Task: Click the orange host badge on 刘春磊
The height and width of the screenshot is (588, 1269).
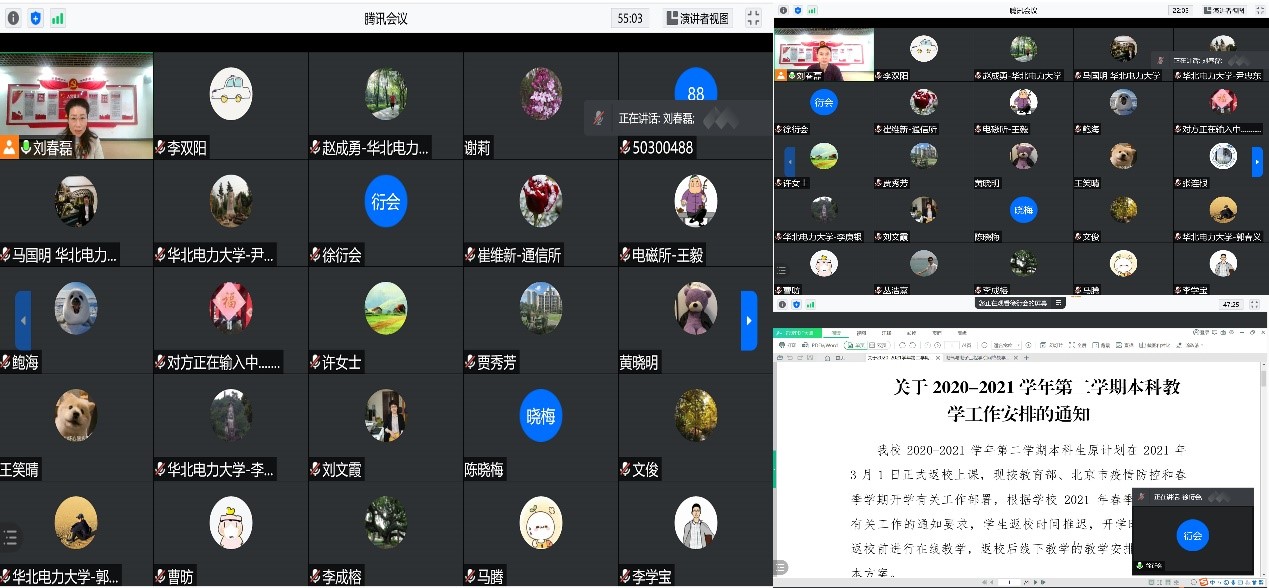Action: pos(9,148)
